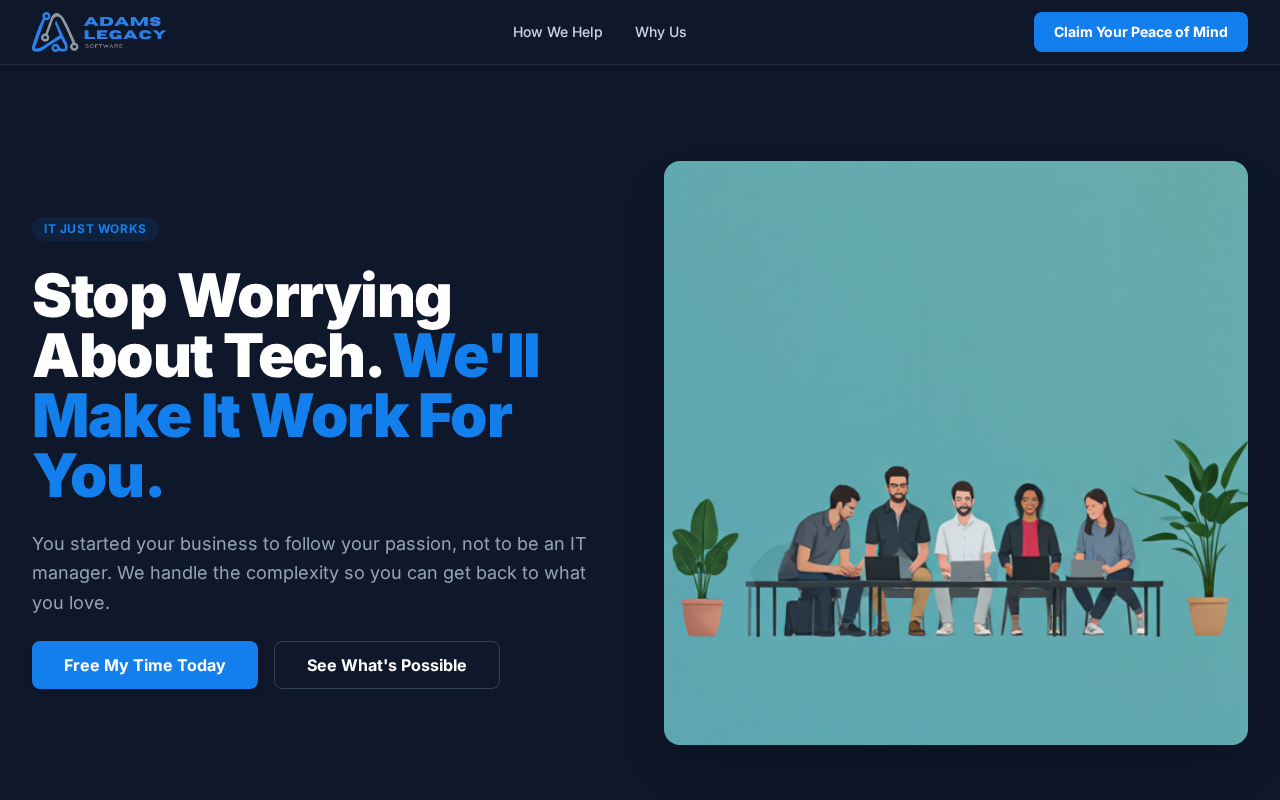Click the bearded man with glasses
The width and height of the screenshot is (1280, 800).
[897, 549]
